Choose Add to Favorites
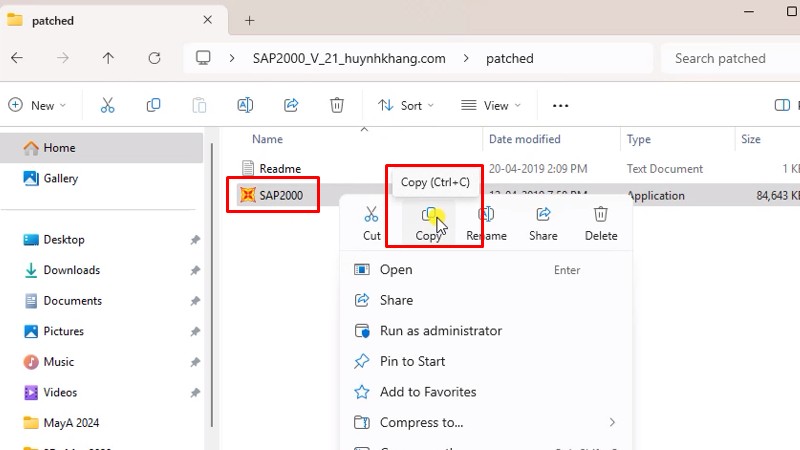800x450 pixels. coord(486,392)
